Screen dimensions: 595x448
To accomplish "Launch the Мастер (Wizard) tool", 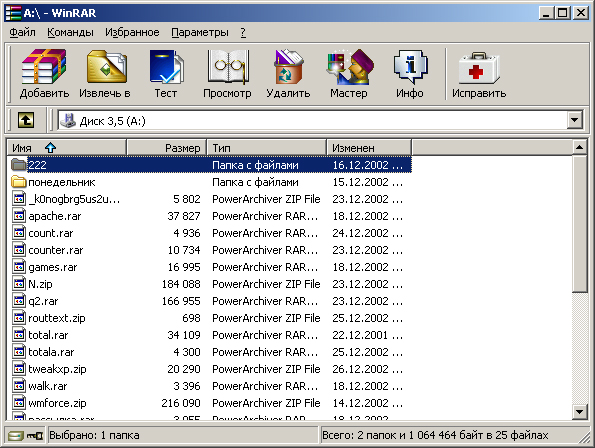I will coord(349,74).
